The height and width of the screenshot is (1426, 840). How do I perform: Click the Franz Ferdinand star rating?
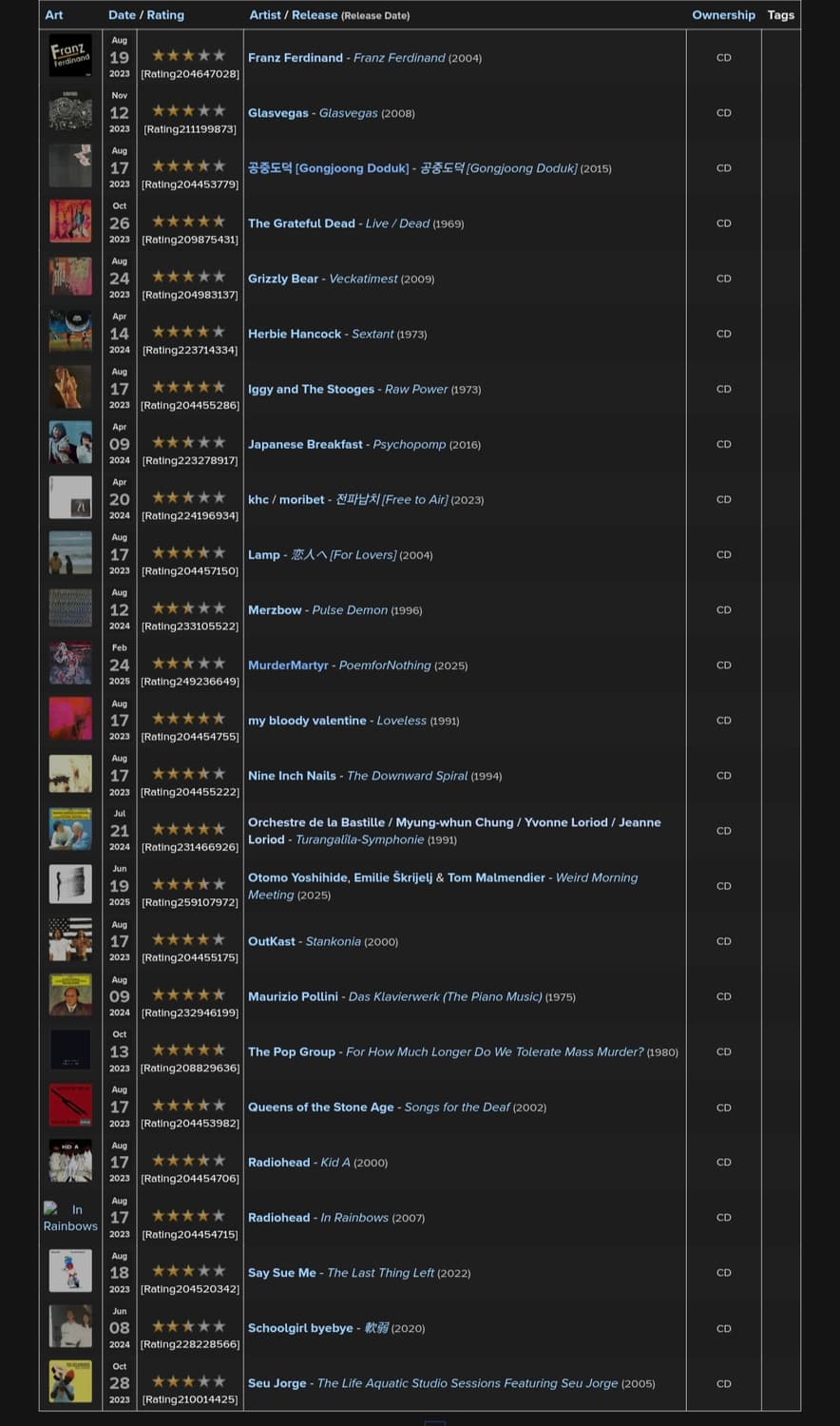[189, 55]
